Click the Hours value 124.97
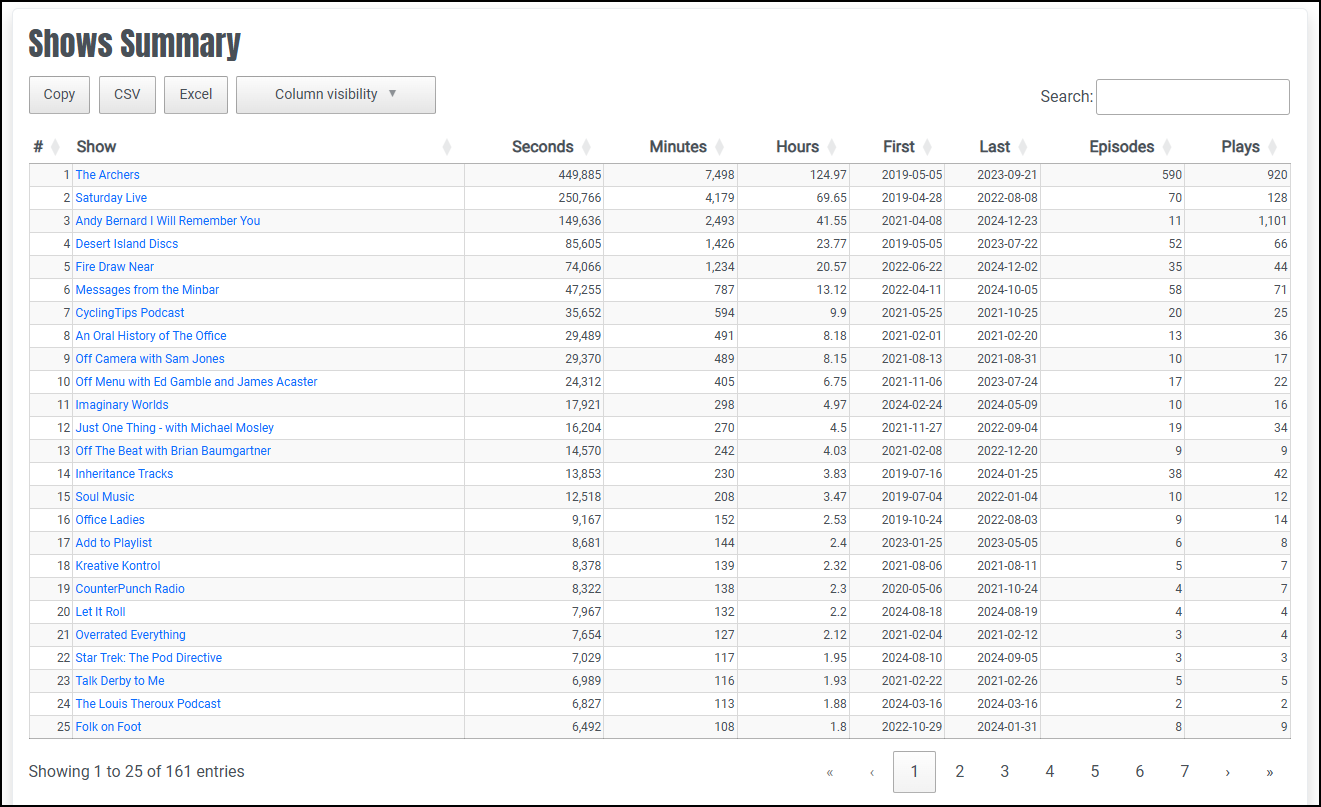 (829, 175)
